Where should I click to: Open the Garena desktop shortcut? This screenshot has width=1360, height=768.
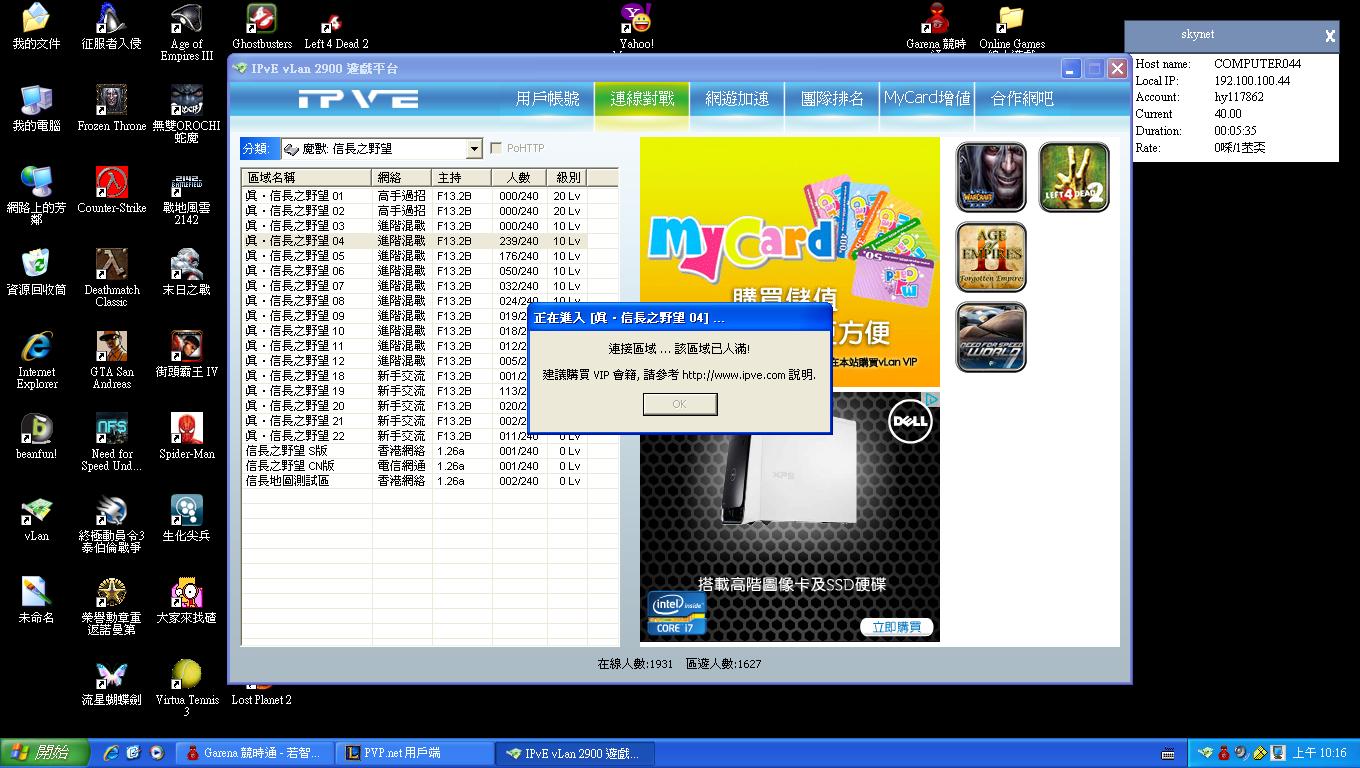click(936, 28)
